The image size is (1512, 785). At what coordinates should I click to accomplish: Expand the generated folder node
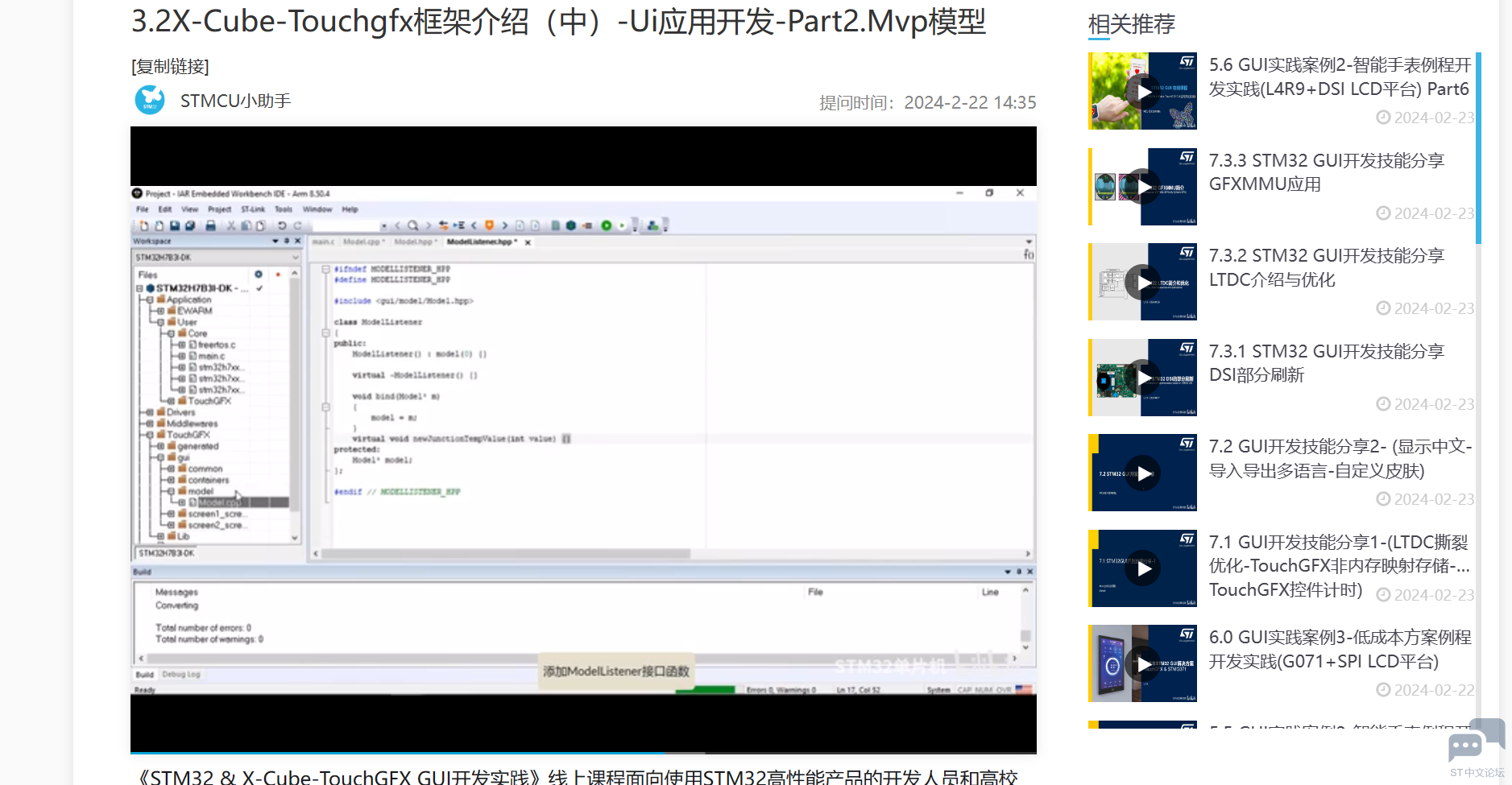click(161, 446)
